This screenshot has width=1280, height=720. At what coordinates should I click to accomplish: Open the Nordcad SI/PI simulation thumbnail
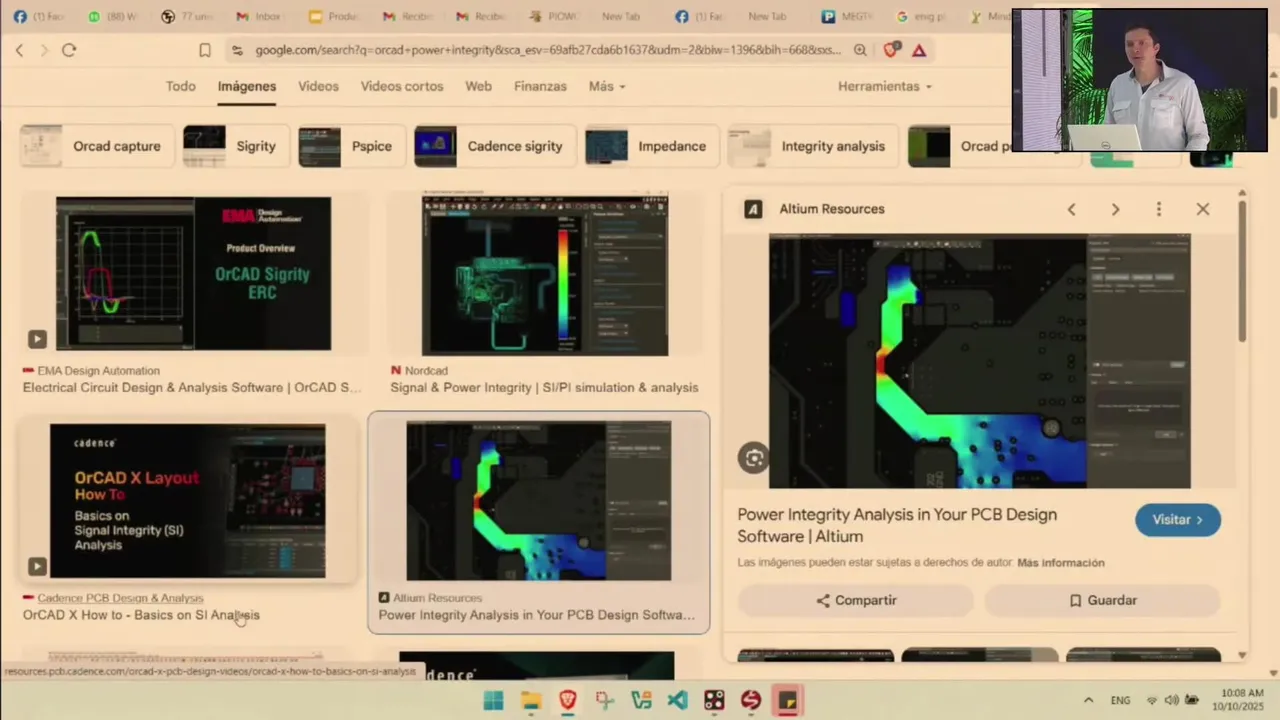tap(545, 276)
